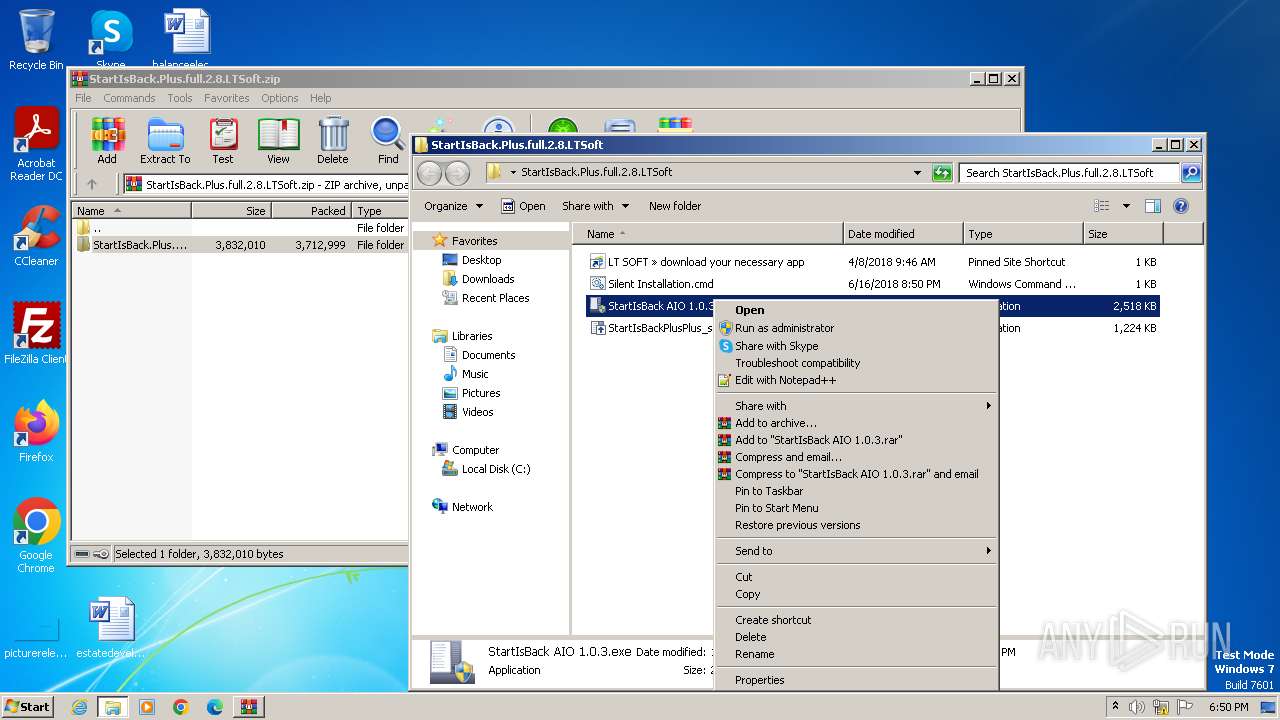The image size is (1280, 720).
Task: Open Explorer help question-mark icon
Action: tap(1181, 206)
